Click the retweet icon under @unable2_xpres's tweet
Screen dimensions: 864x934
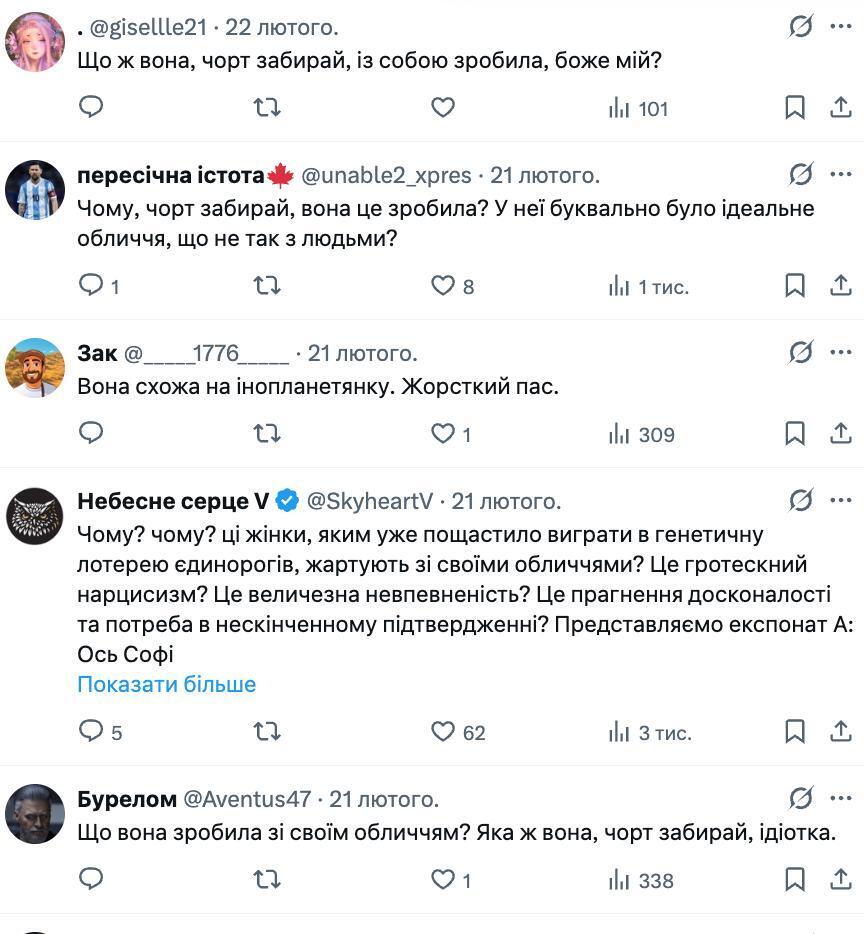coord(266,287)
